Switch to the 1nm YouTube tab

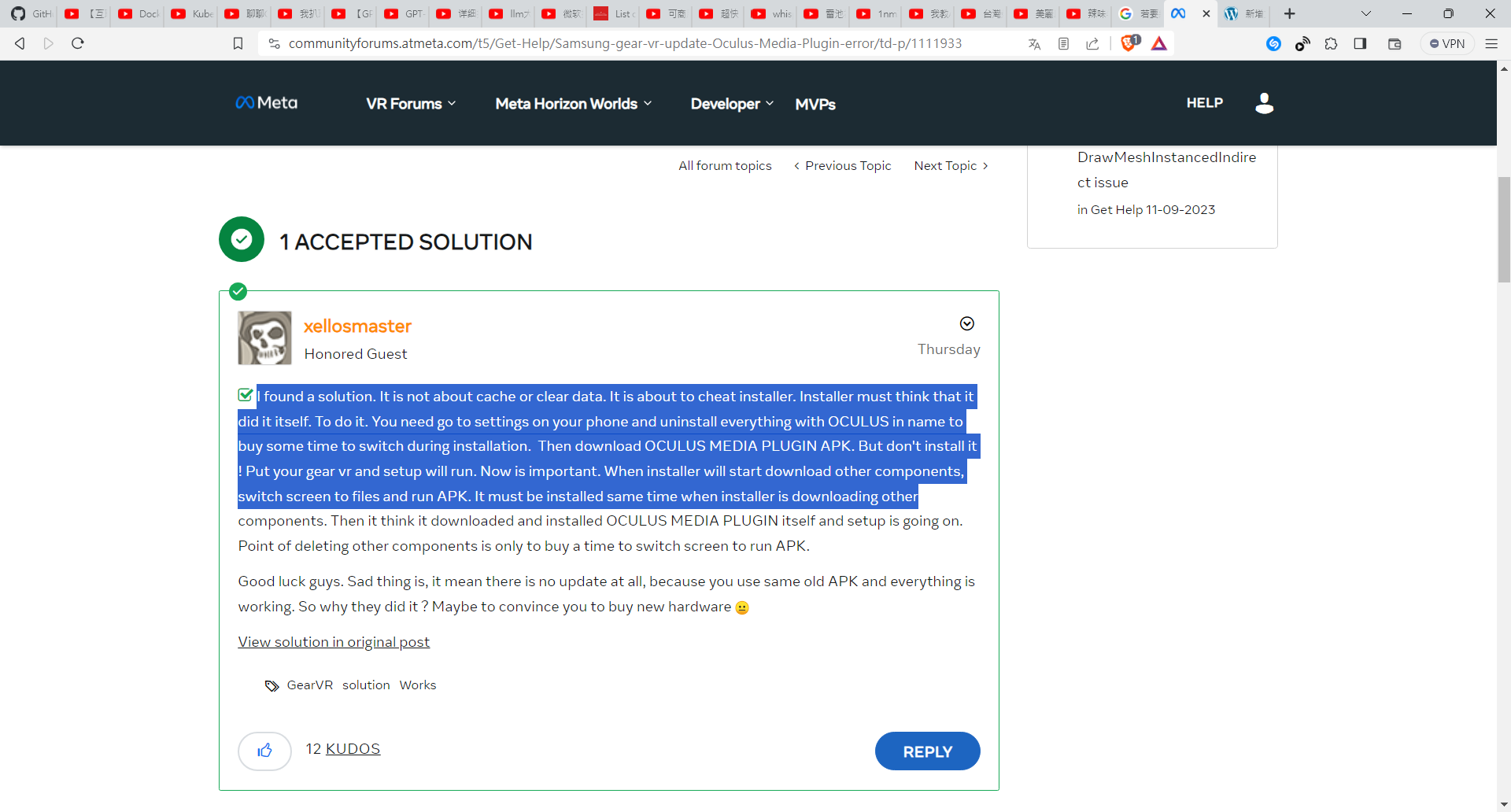tap(875, 13)
